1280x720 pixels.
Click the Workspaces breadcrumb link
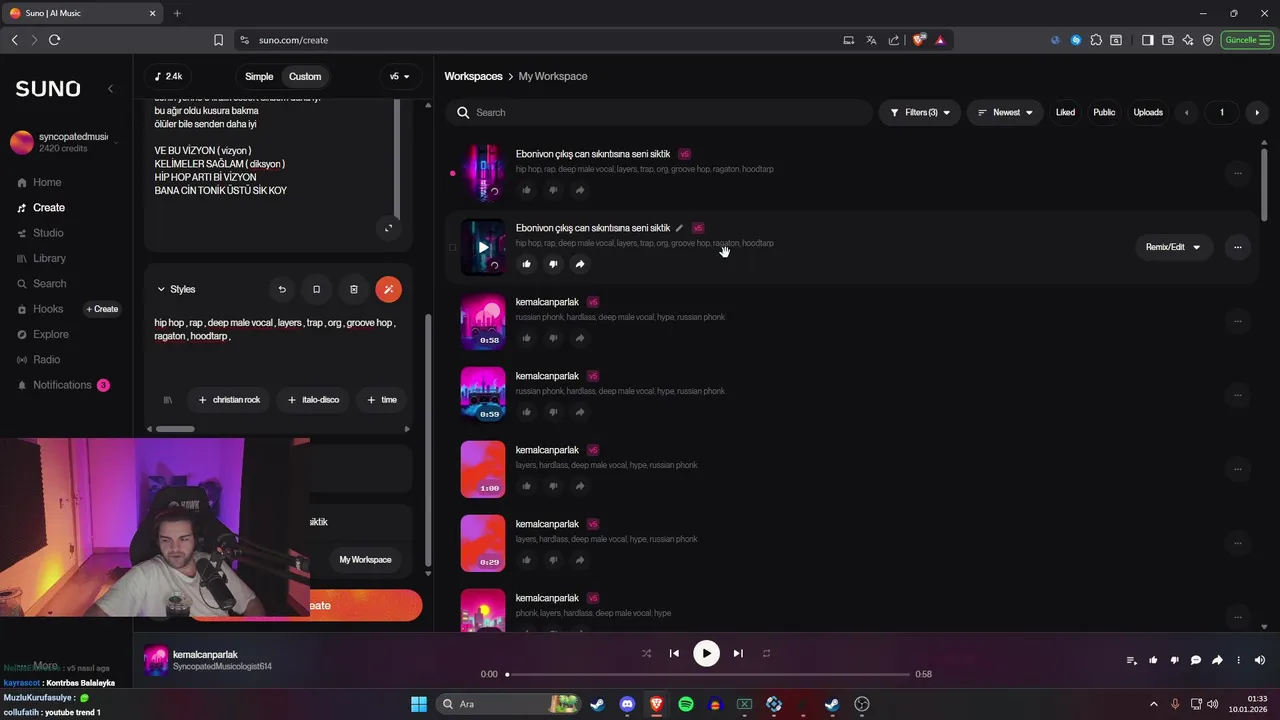point(473,77)
